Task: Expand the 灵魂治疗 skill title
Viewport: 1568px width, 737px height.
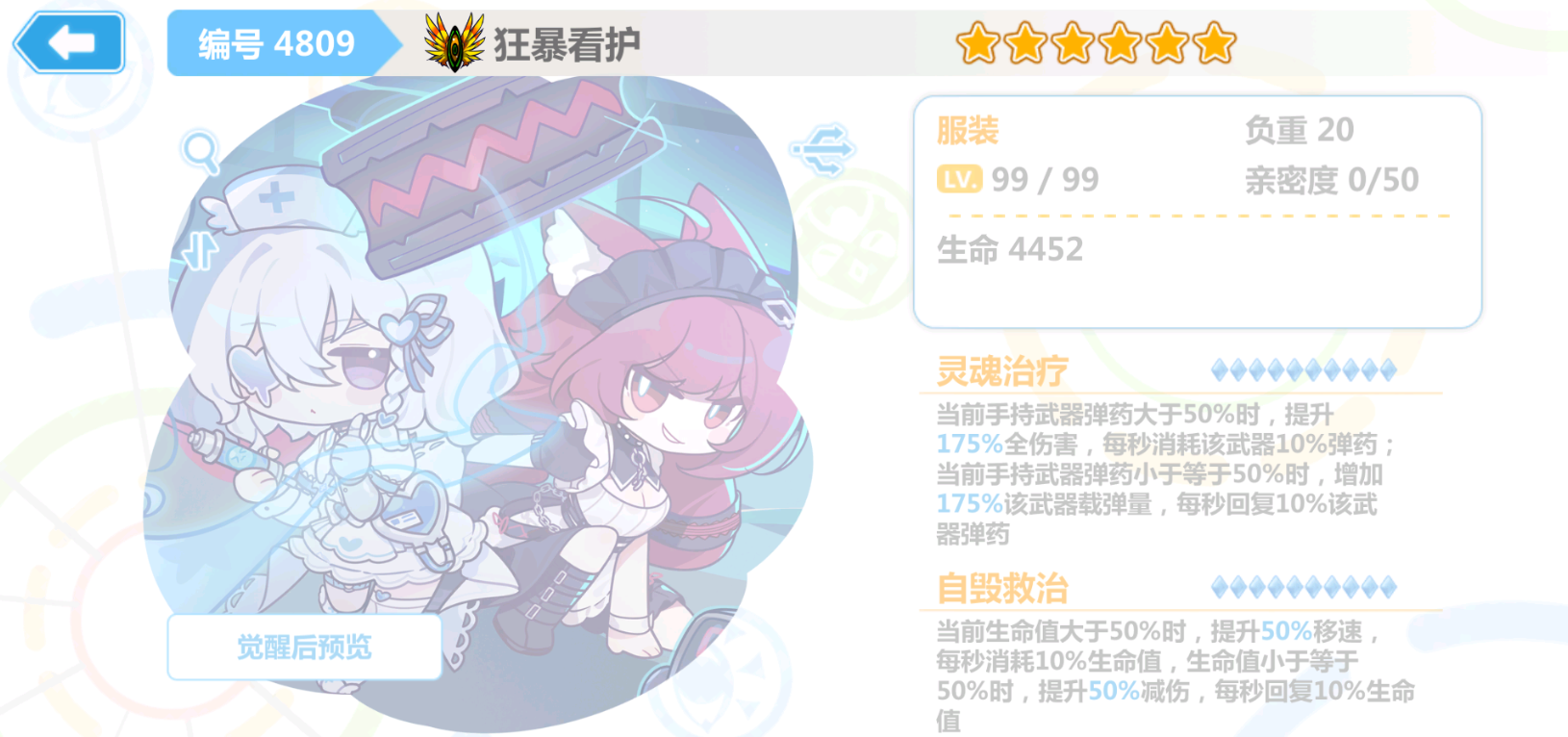Action: [1002, 370]
